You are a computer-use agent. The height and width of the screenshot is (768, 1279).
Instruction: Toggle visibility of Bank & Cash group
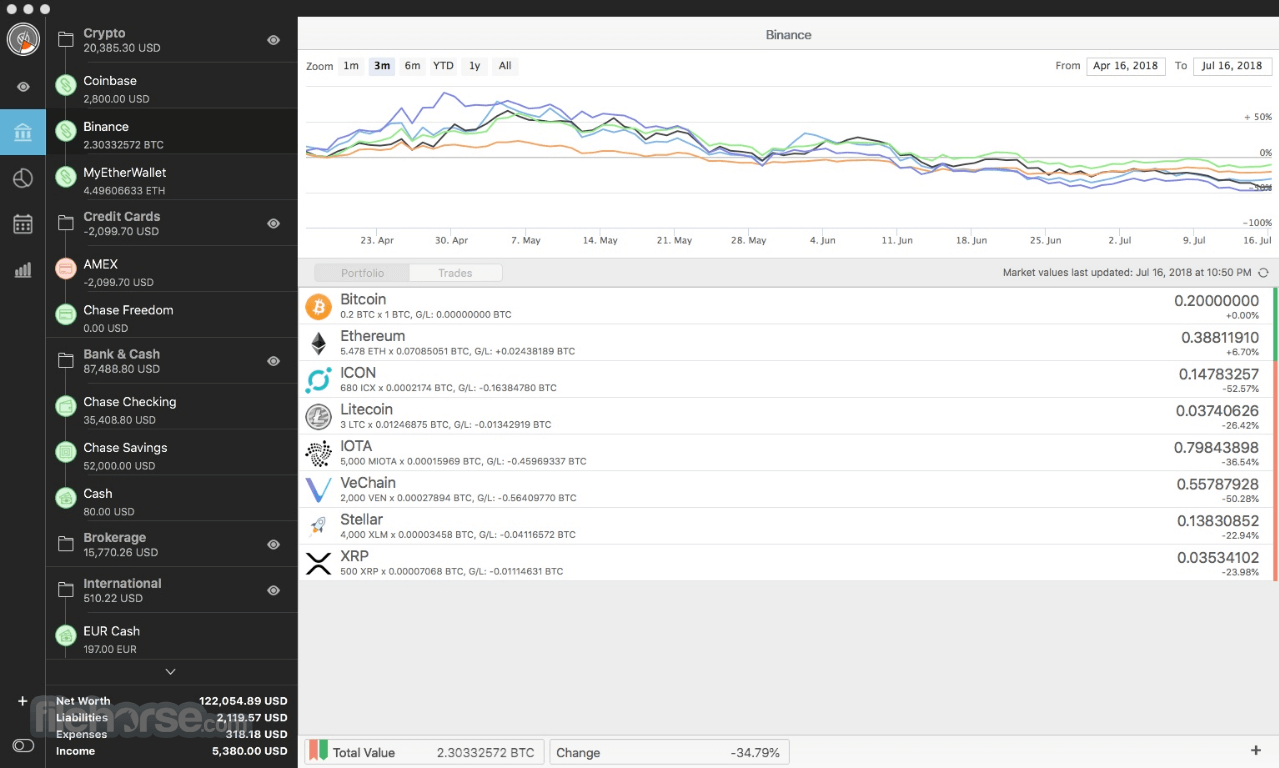click(273, 361)
